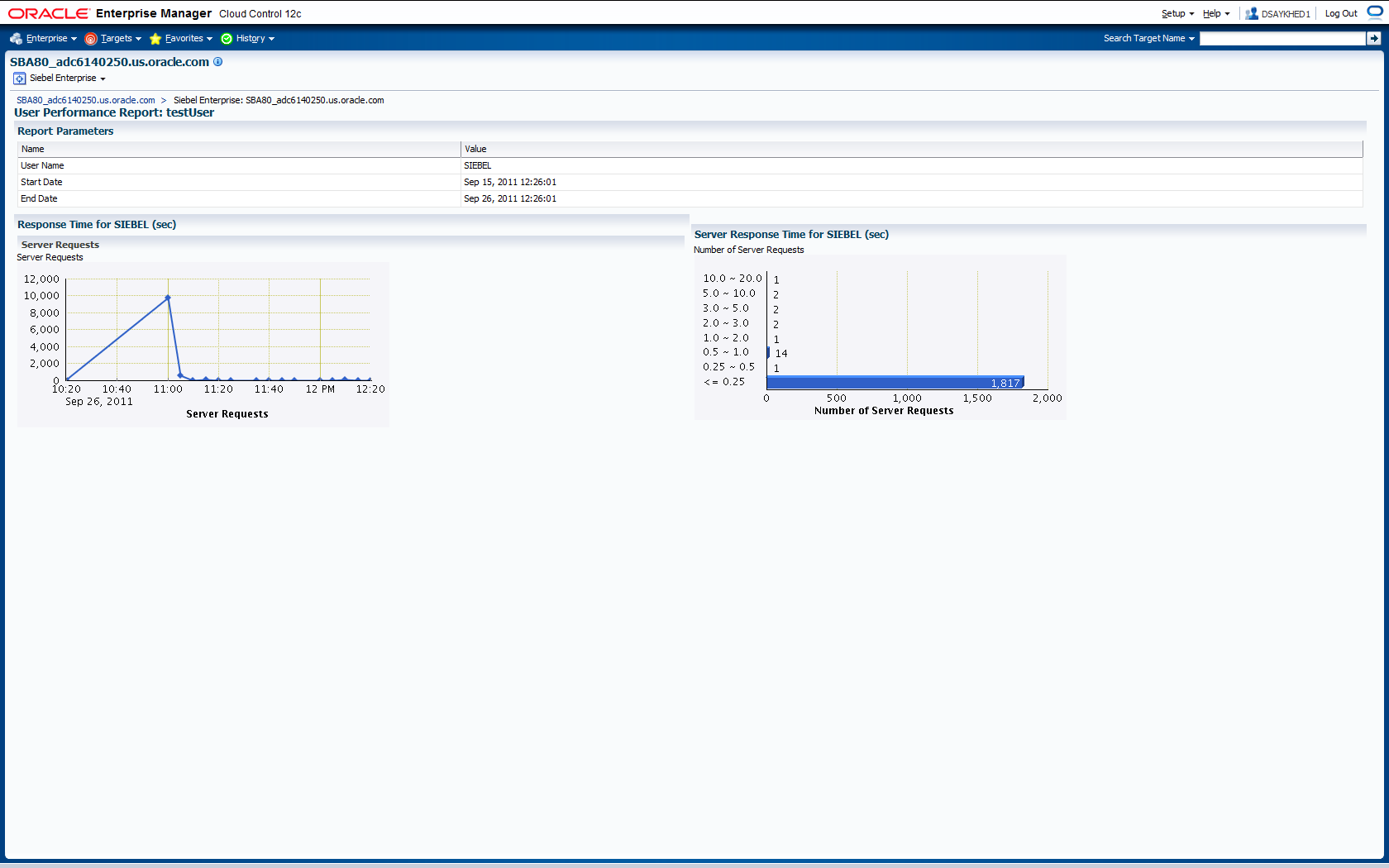Screen dimensions: 1389x868
Task: Click the Oracle logo icon at top right
Action: click(x=1374, y=12)
